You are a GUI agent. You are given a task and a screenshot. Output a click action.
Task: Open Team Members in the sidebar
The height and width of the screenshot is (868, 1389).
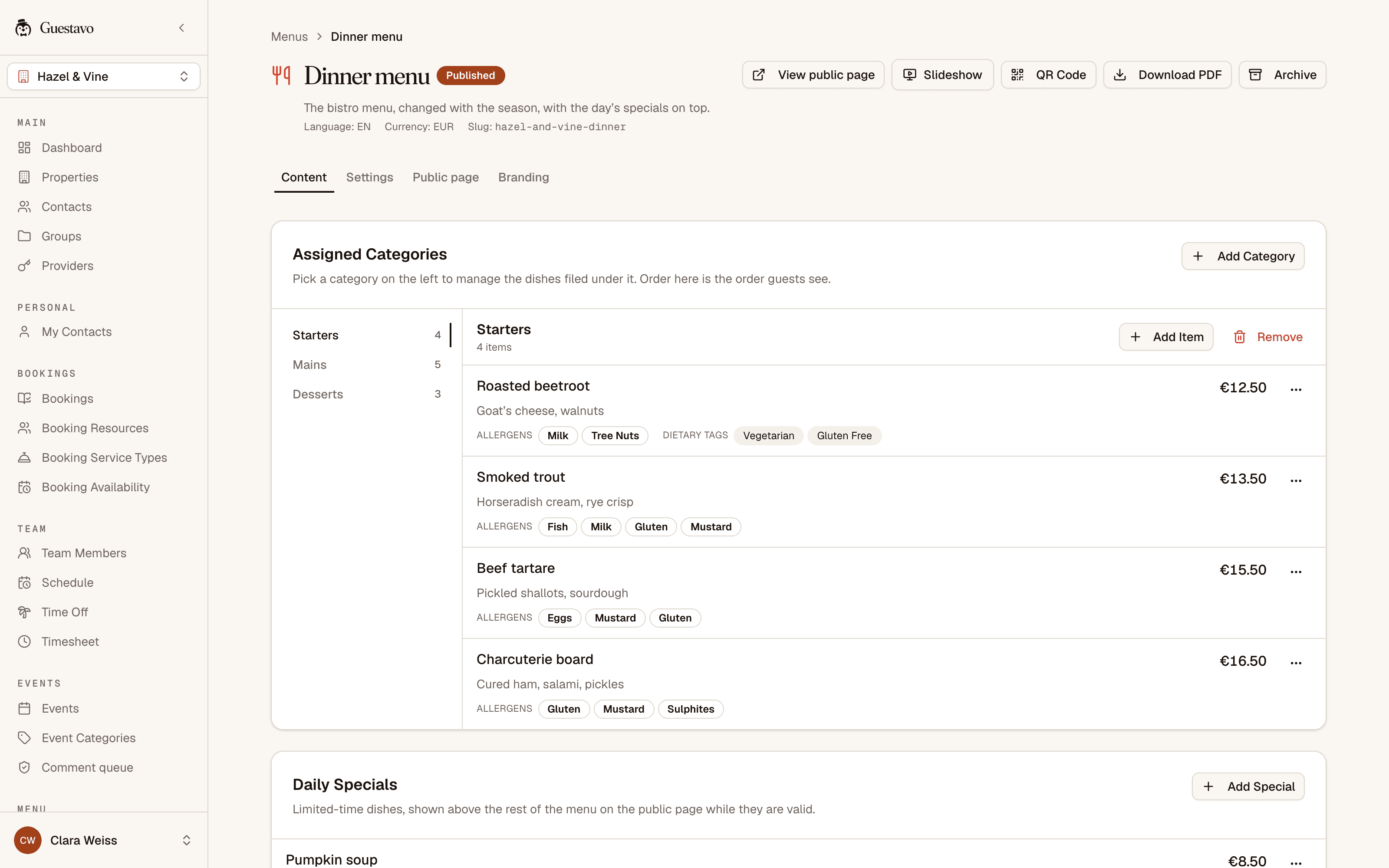[x=103, y=553]
